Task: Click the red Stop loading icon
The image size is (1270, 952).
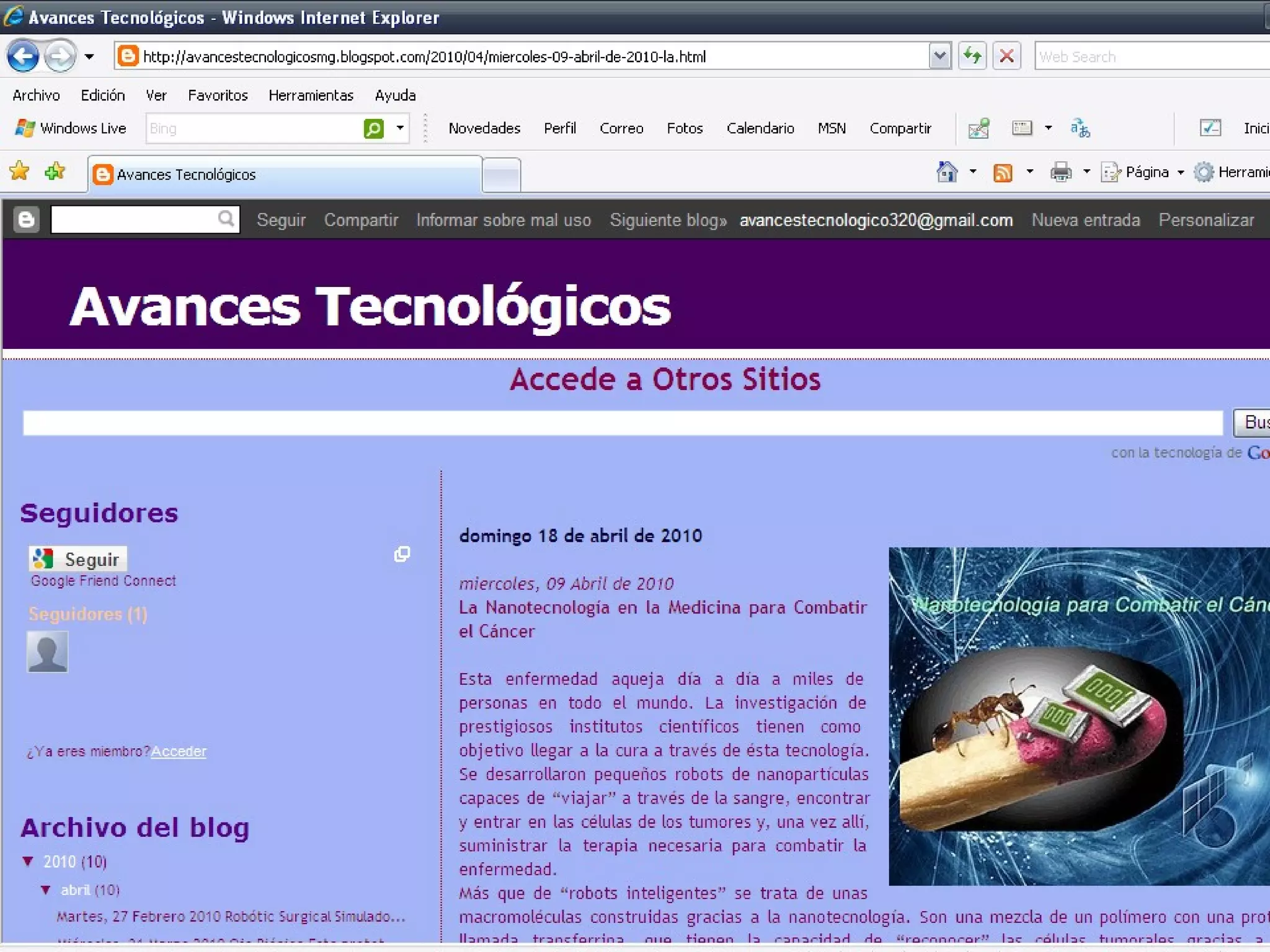Action: click(1006, 56)
